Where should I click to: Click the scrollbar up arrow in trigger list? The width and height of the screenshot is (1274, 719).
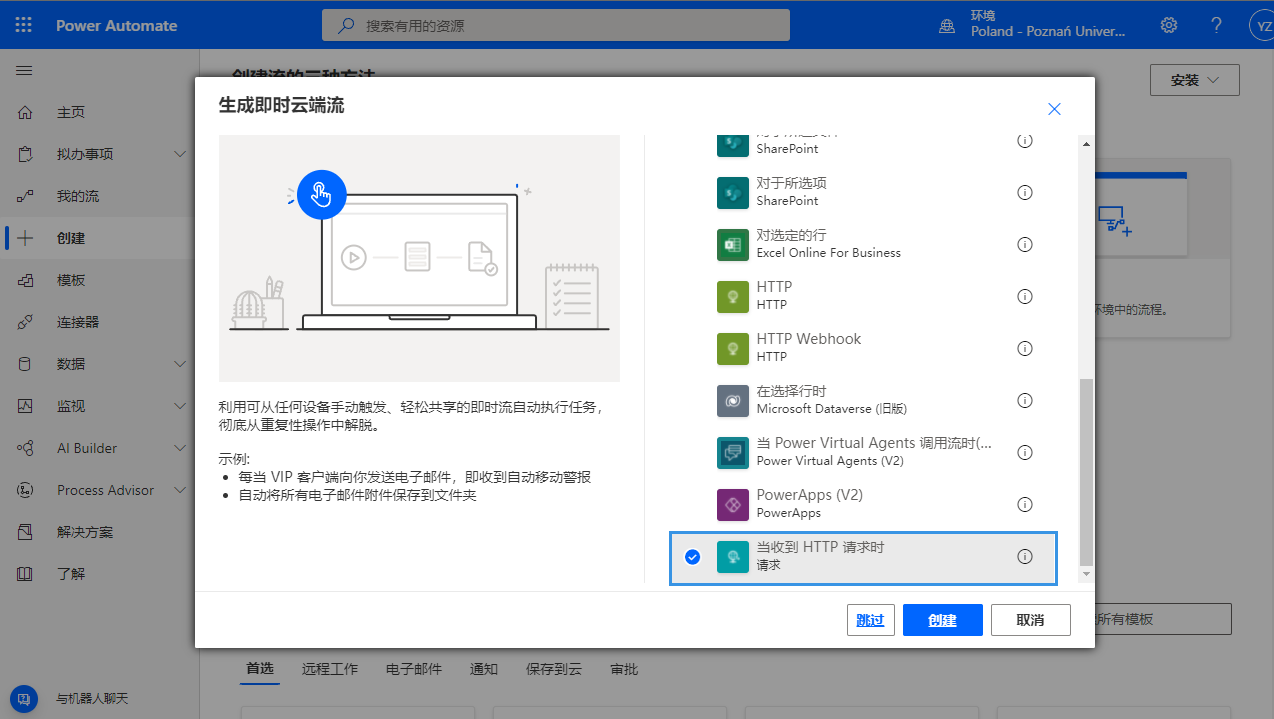pos(1087,143)
